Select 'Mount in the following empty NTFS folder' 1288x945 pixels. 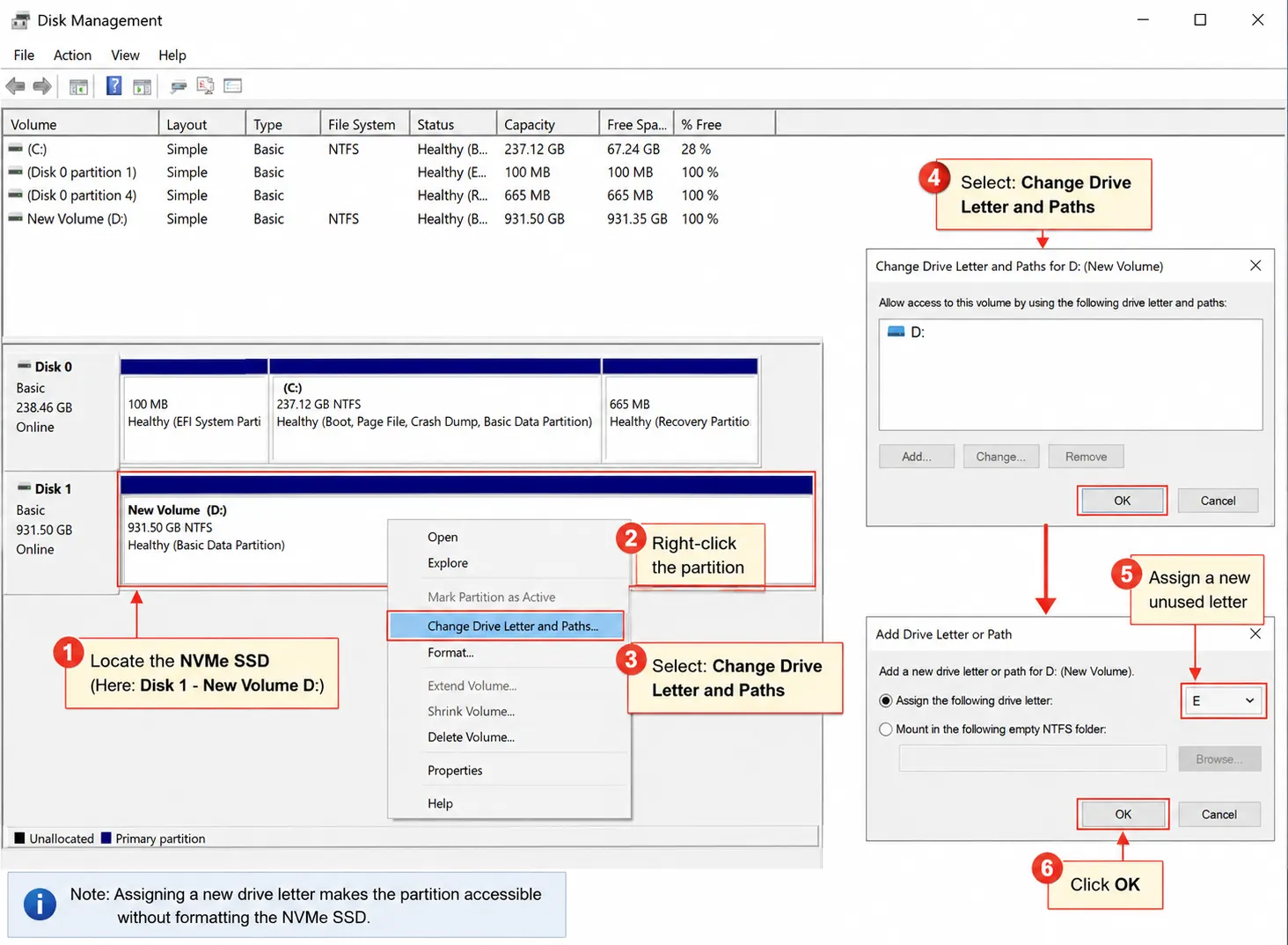(886, 729)
